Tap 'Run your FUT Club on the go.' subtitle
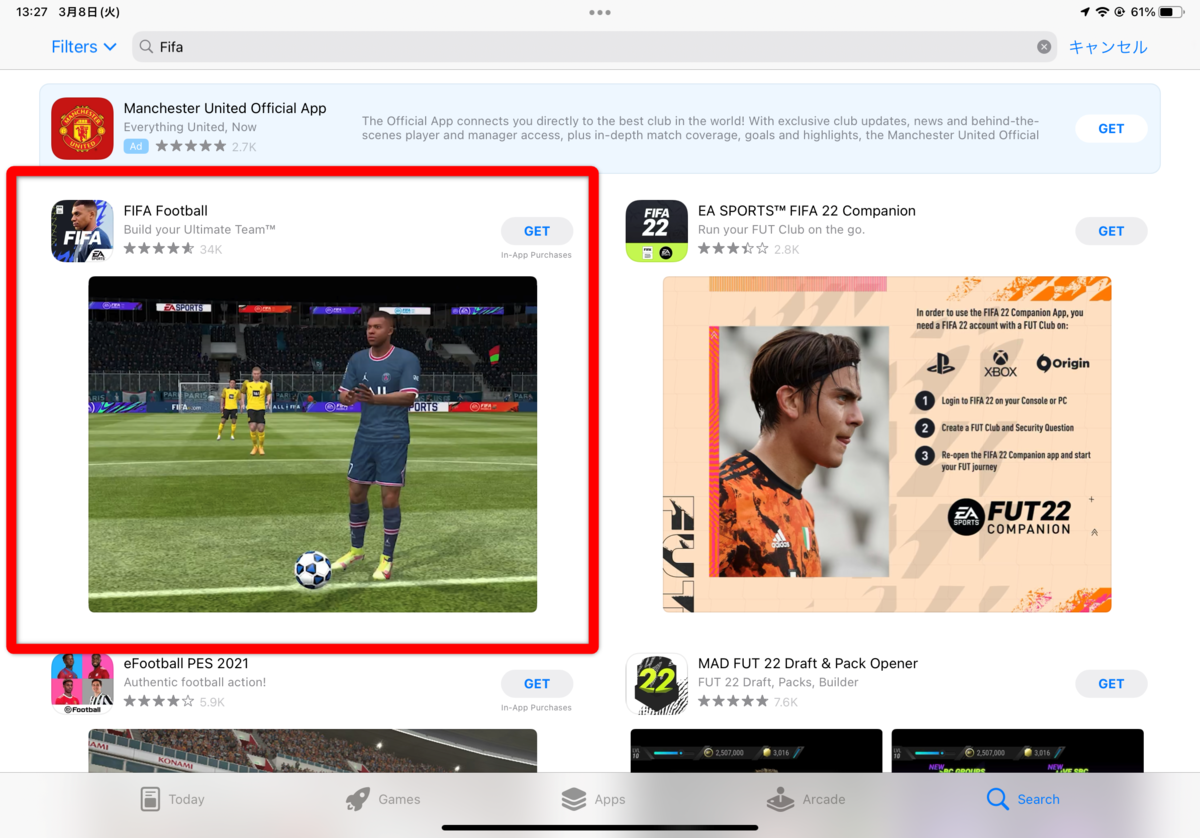The height and width of the screenshot is (838, 1200). point(781,230)
